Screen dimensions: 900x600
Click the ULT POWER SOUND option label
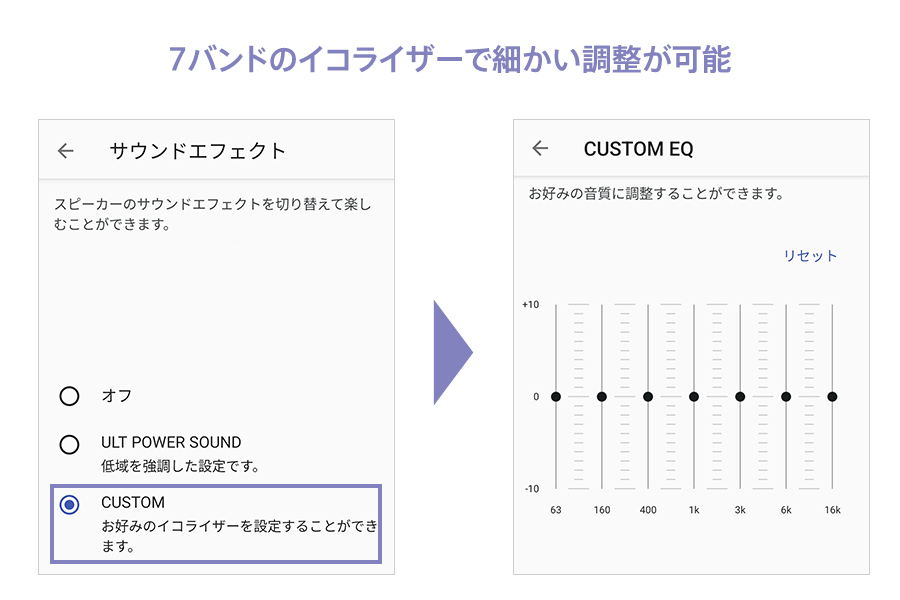pyautogui.click(x=171, y=442)
